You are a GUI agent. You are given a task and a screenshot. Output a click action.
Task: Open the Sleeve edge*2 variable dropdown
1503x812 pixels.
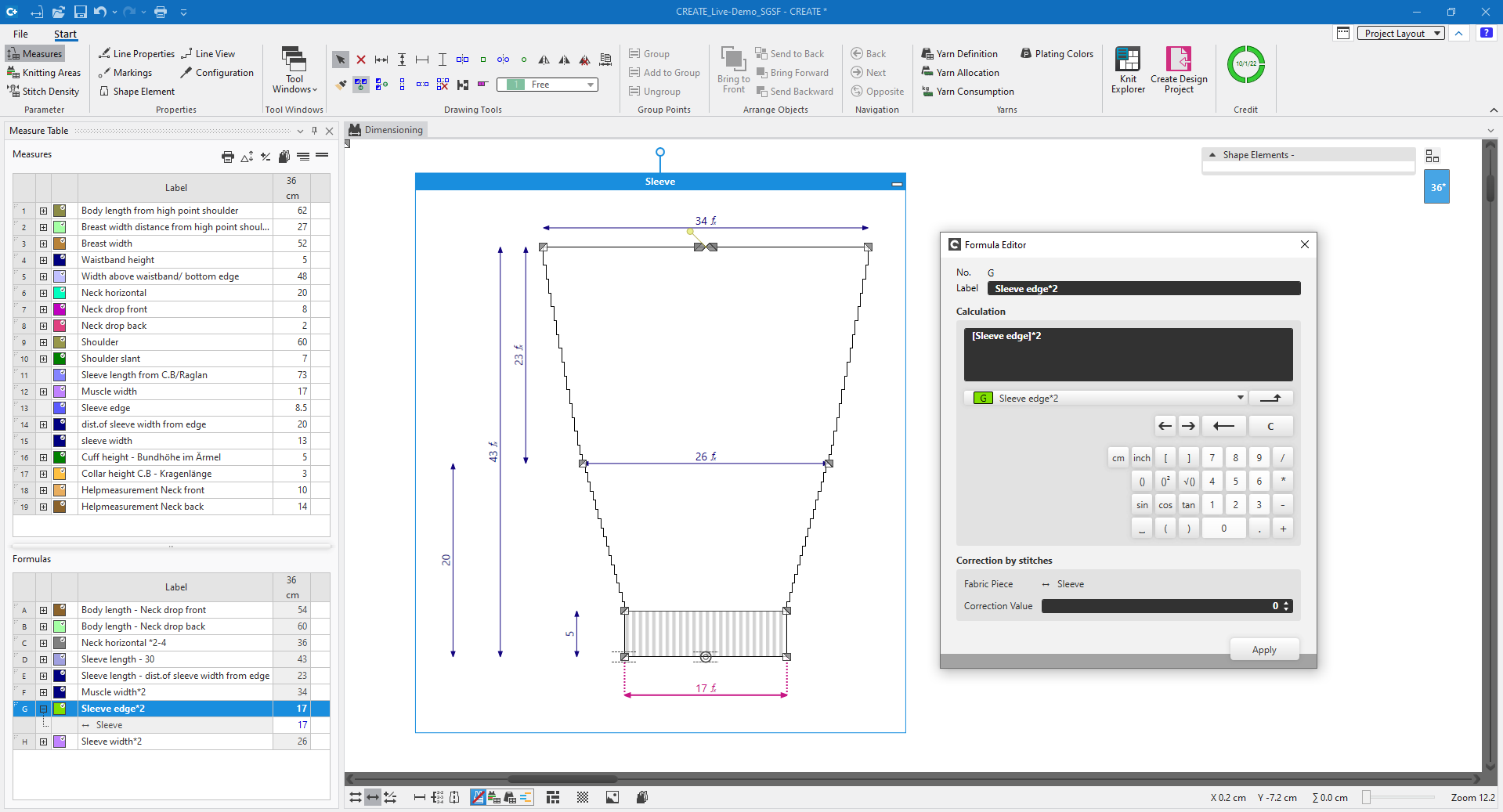click(1240, 398)
